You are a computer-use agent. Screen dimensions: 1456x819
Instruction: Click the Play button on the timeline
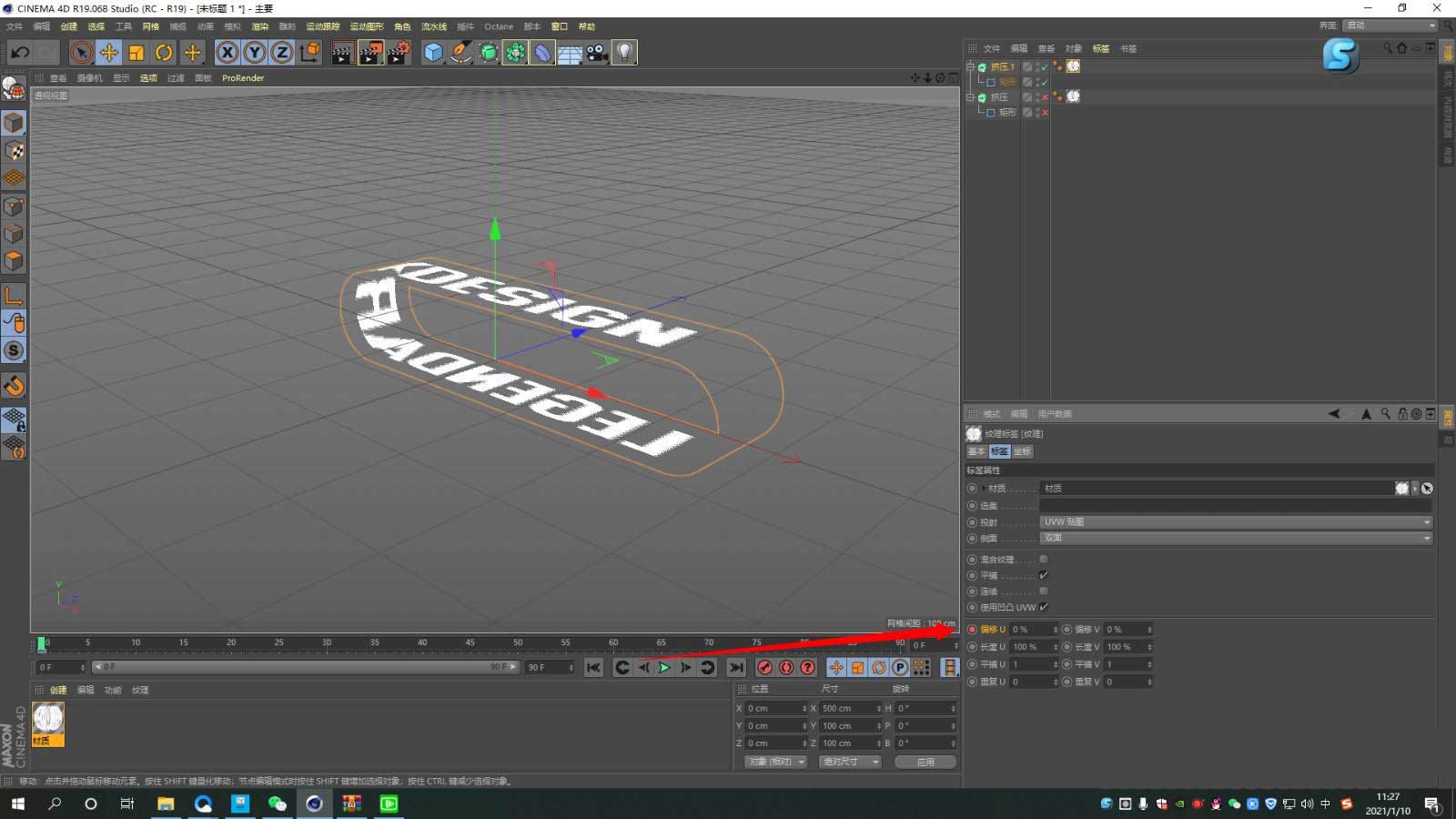[x=663, y=667]
